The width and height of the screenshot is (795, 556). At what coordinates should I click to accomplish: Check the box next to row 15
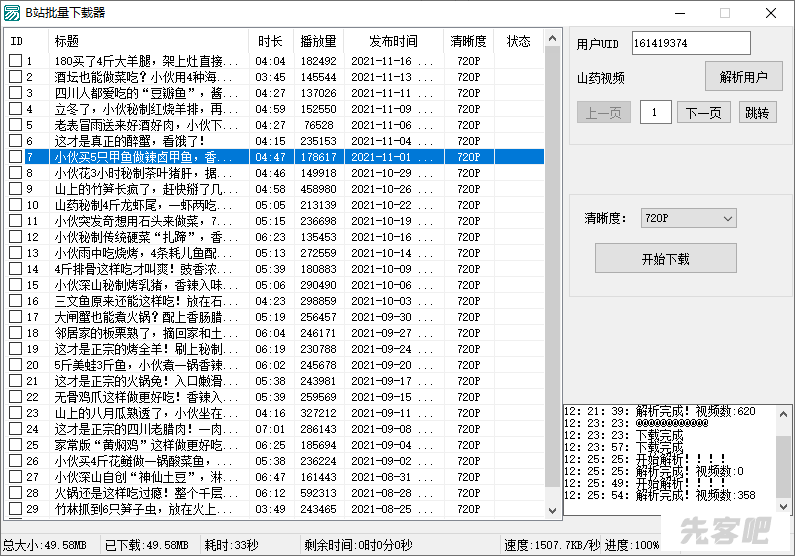tap(15, 285)
